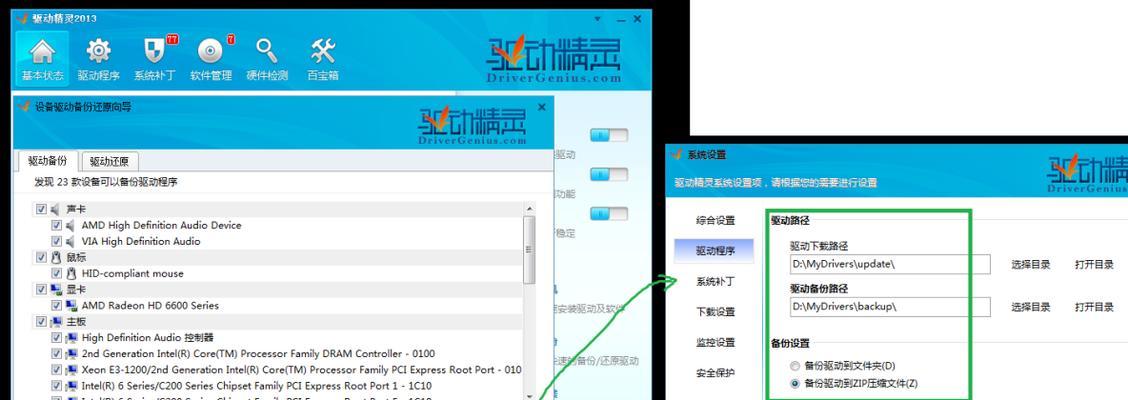This screenshot has width=1128, height=400.
Task: Select 综合设置 in settings sidebar
Action: click(x=715, y=220)
